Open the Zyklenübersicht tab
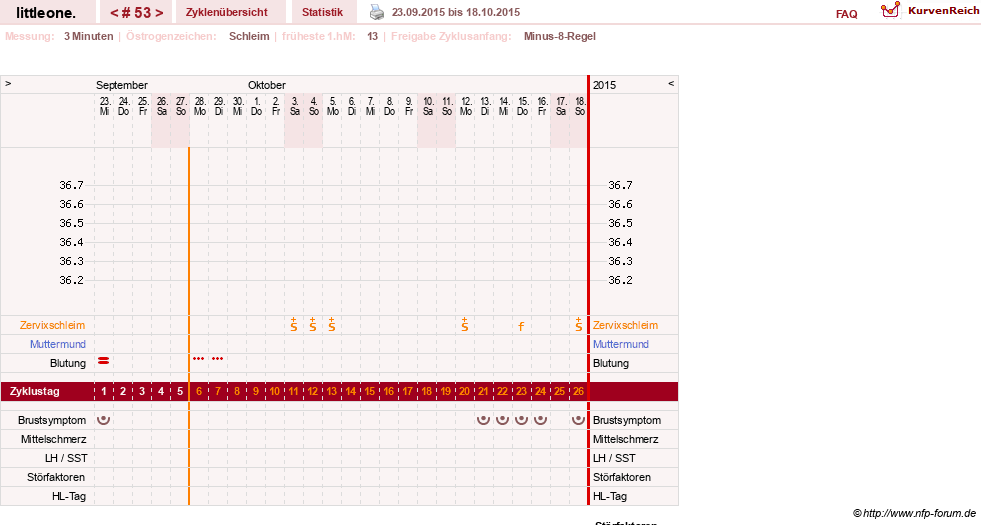 coord(226,12)
